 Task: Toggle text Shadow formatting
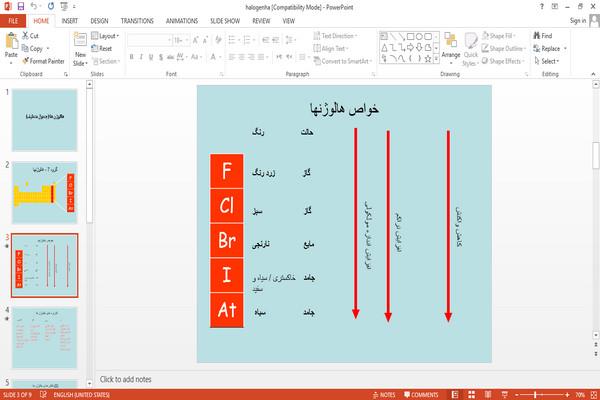coord(161,57)
